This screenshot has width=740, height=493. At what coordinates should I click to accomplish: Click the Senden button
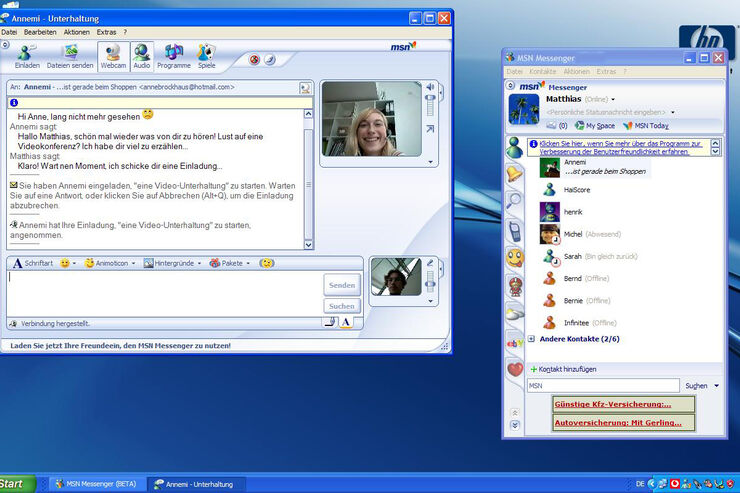342,285
